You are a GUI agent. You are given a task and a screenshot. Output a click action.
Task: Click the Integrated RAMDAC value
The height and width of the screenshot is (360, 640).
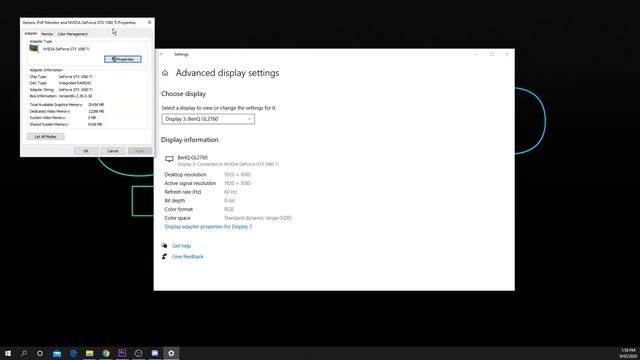tap(75, 83)
